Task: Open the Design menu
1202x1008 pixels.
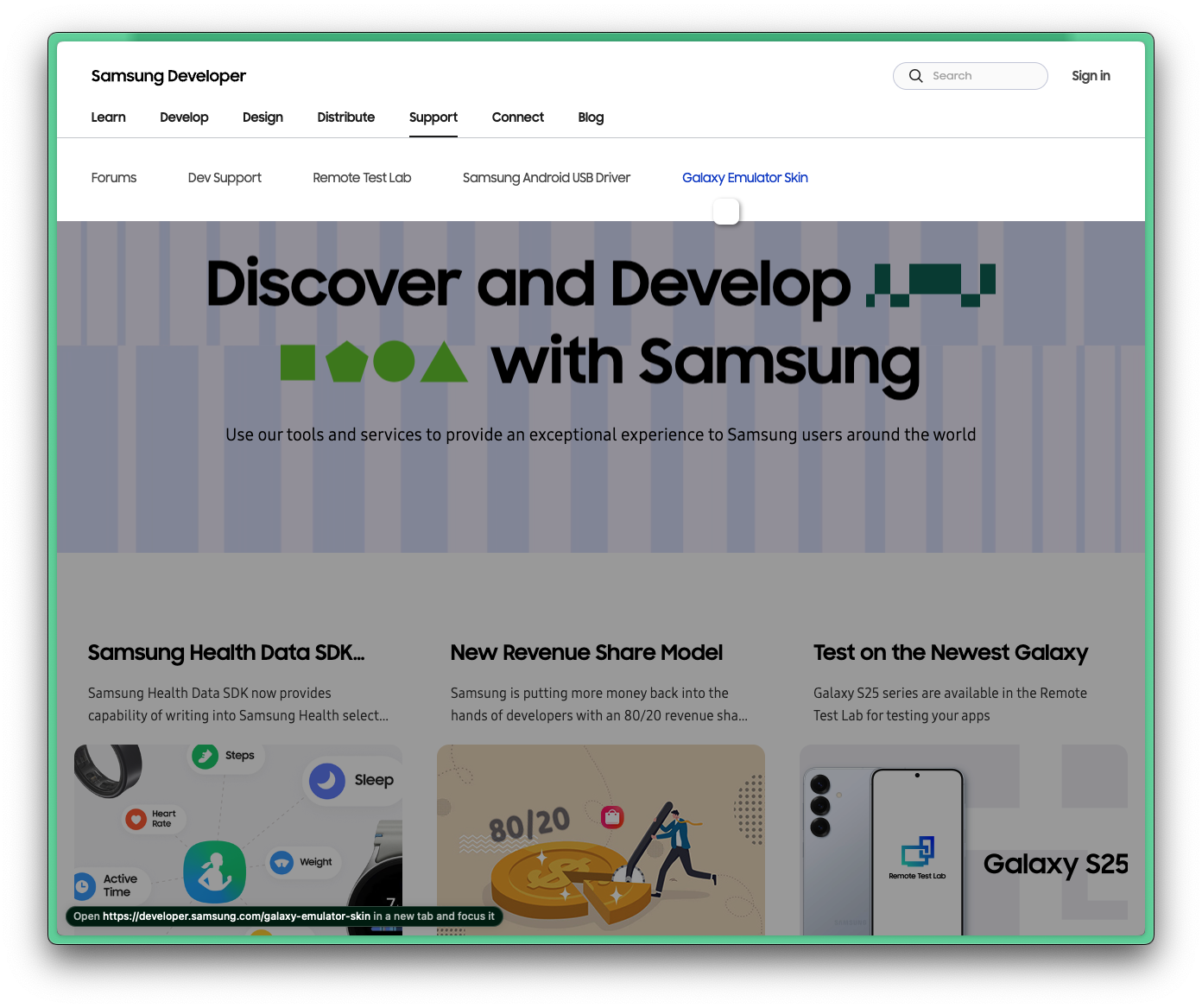Action: [x=263, y=117]
